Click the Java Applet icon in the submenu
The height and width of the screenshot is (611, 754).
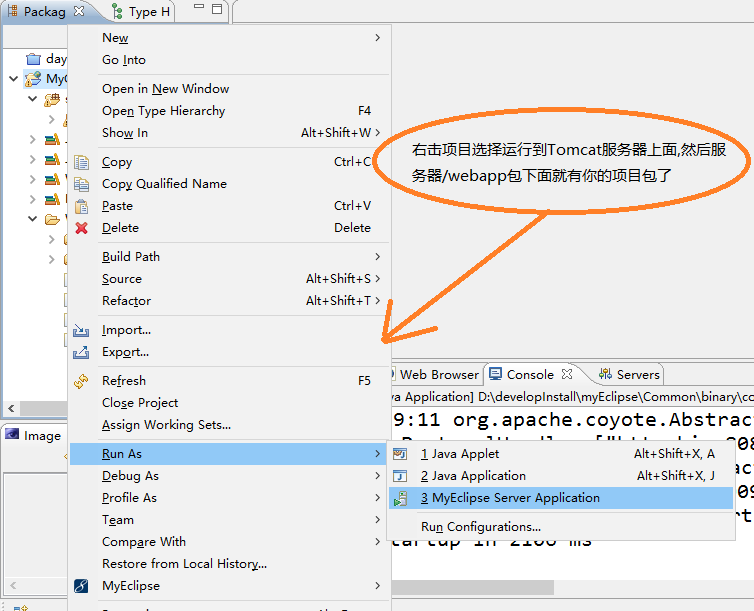pos(400,454)
